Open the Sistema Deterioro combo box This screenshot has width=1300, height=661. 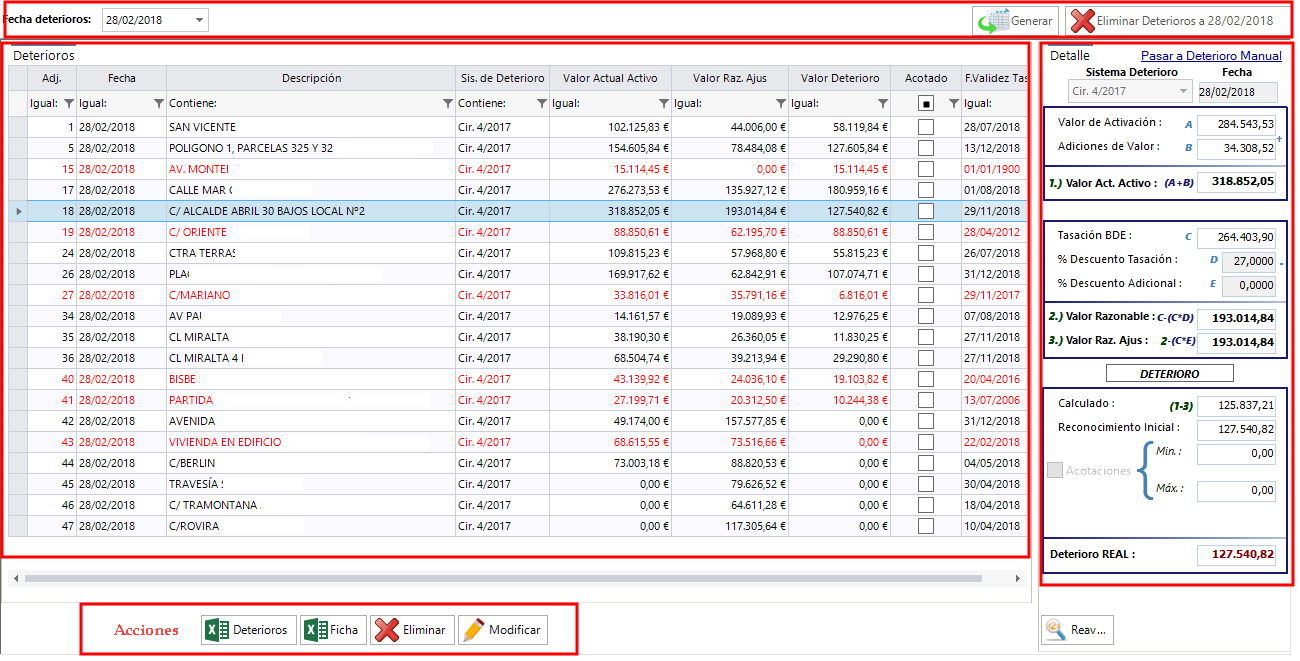pos(1129,91)
